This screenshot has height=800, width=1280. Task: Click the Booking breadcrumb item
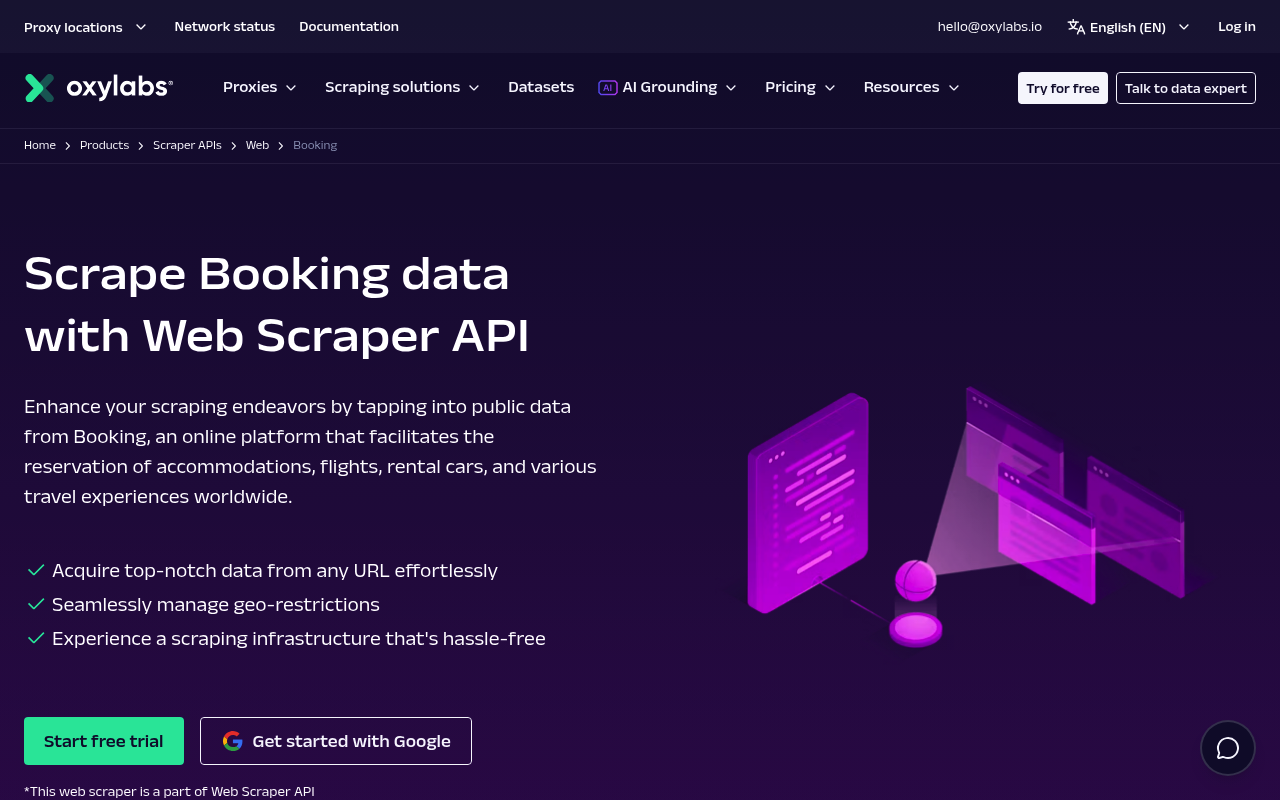click(315, 145)
